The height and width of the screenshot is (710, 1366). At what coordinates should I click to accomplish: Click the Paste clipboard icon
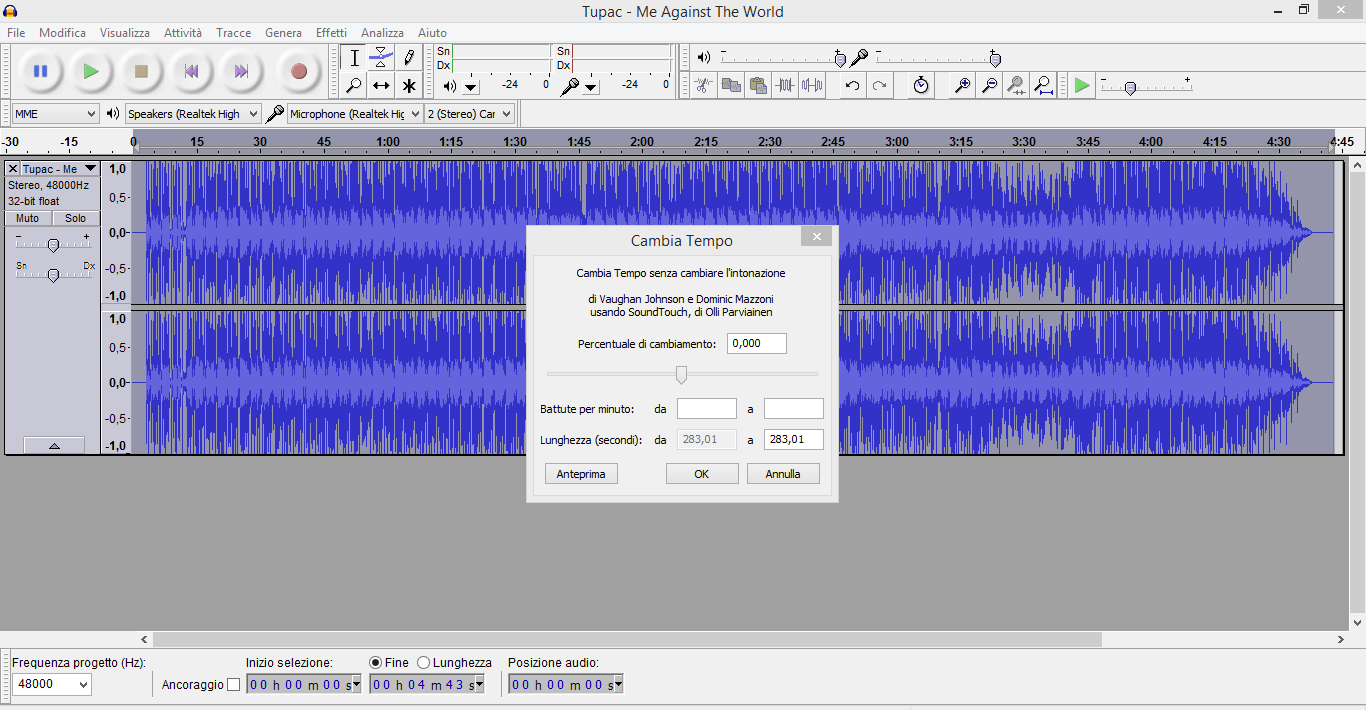pyautogui.click(x=758, y=86)
